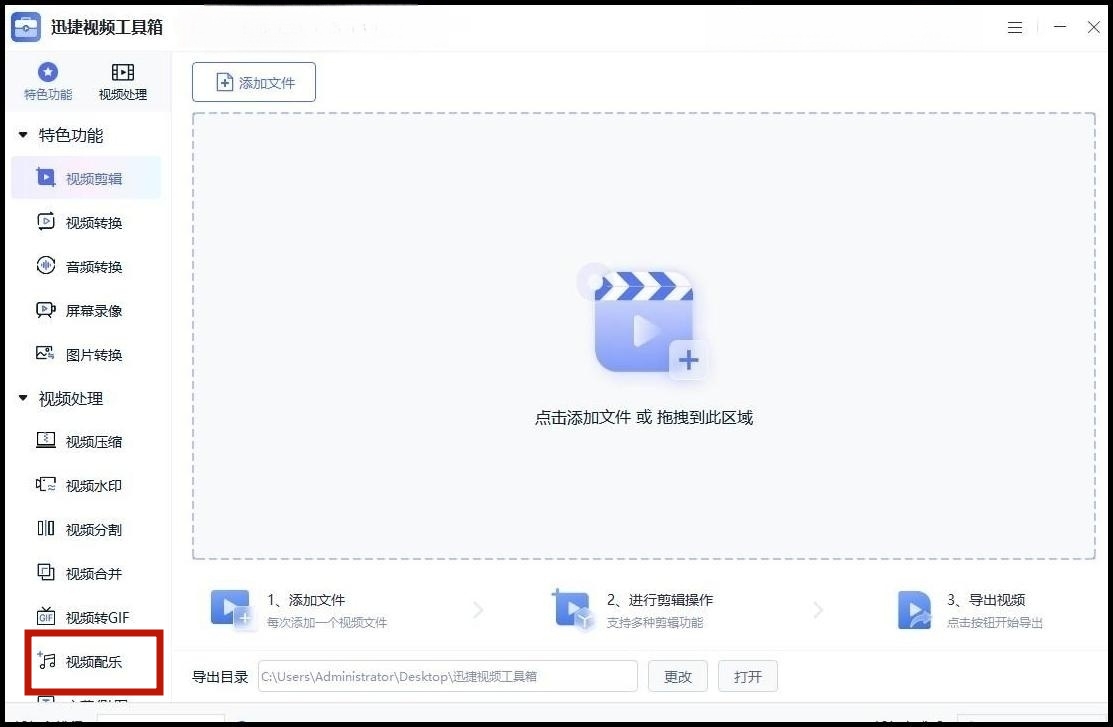Launch the 屏幕录像 screen recording tool
The image size is (1113, 727).
tap(85, 310)
